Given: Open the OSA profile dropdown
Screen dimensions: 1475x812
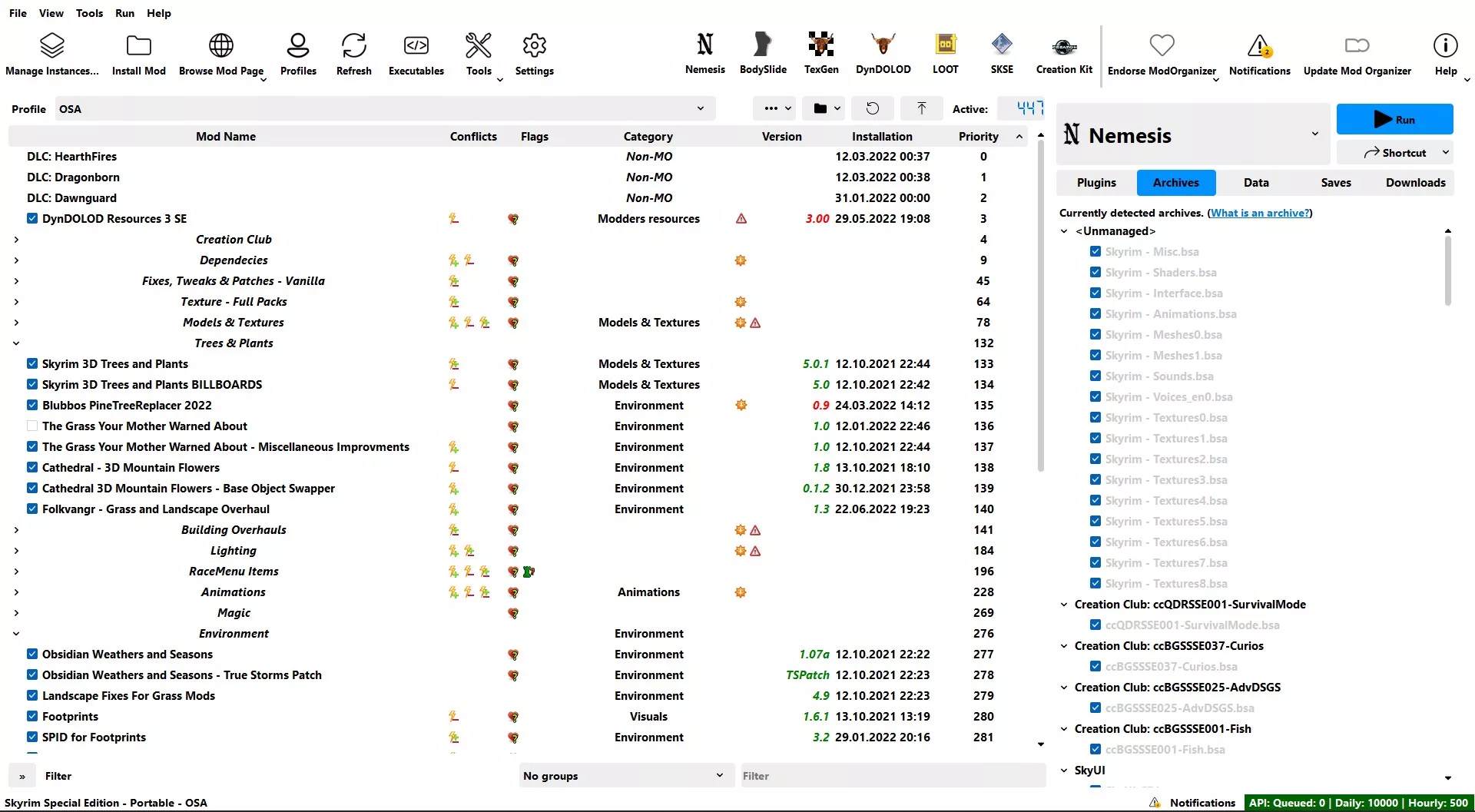Looking at the screenshot, I should (x=384, y=108).
